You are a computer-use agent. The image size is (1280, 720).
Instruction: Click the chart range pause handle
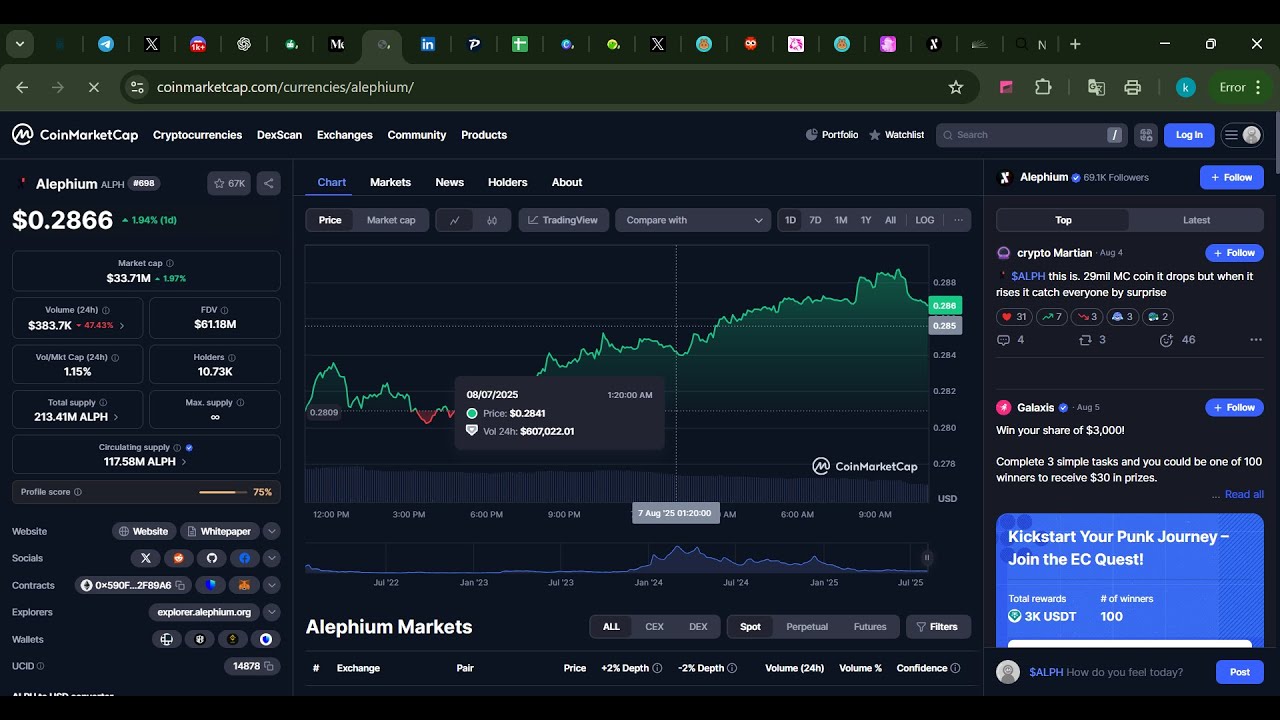point(927,558)
